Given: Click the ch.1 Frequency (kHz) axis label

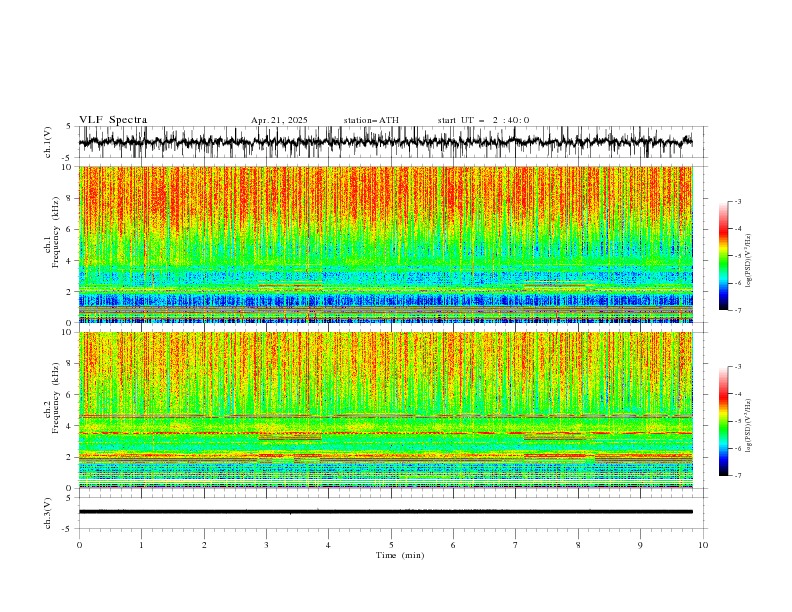Looking at the screenshot, I should [52, 232].
